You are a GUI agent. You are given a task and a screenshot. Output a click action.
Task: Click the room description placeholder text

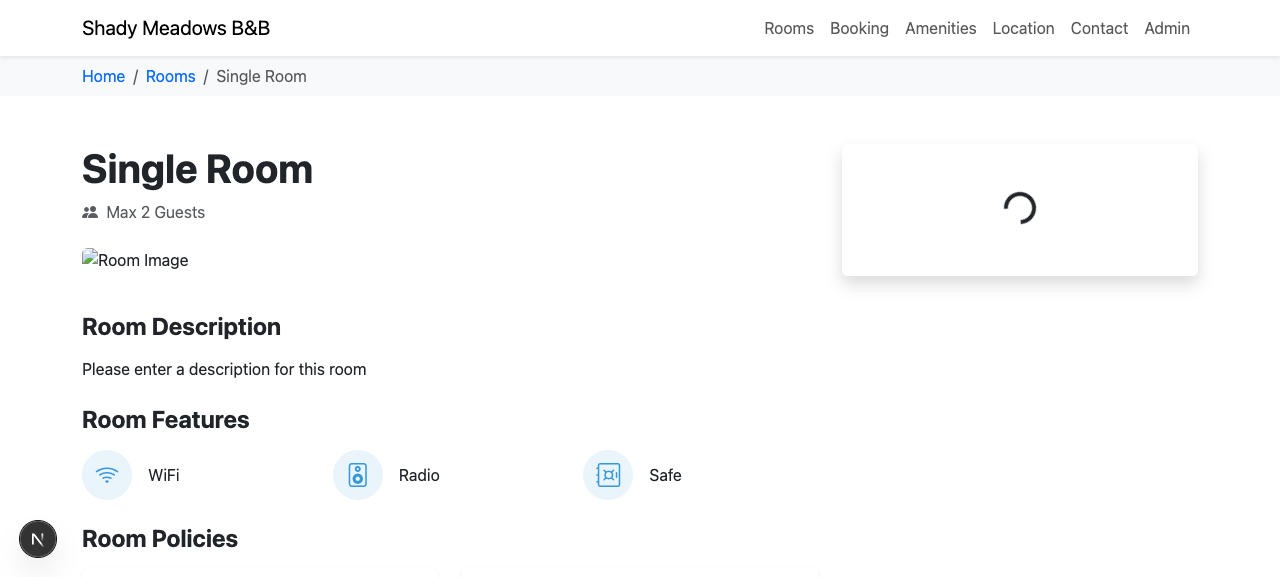[224, 369]
